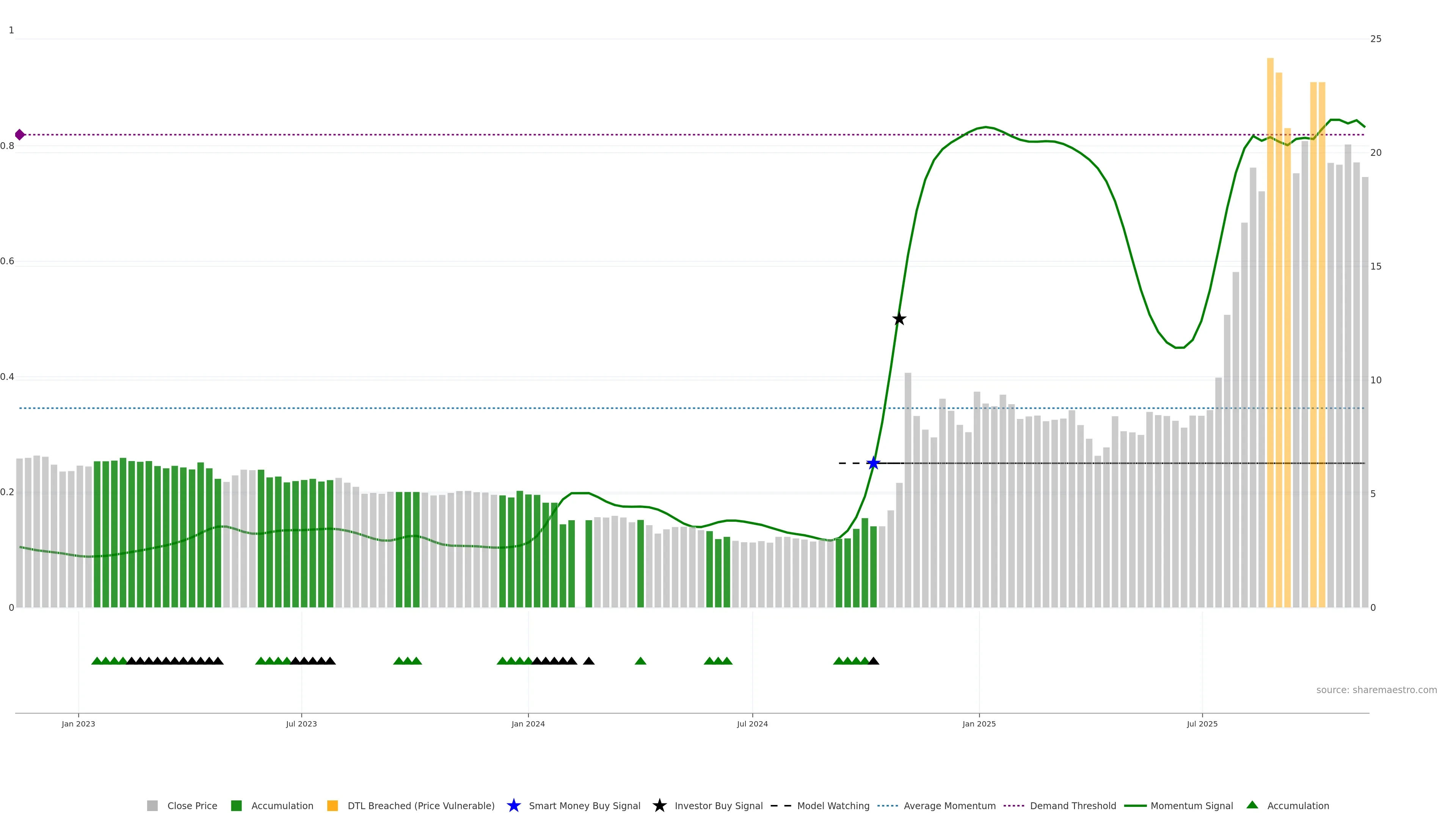Click the purple diamond Demand Threshold marker
The width and height of the screenshot is (1456, 819).
tap(20, 135)
